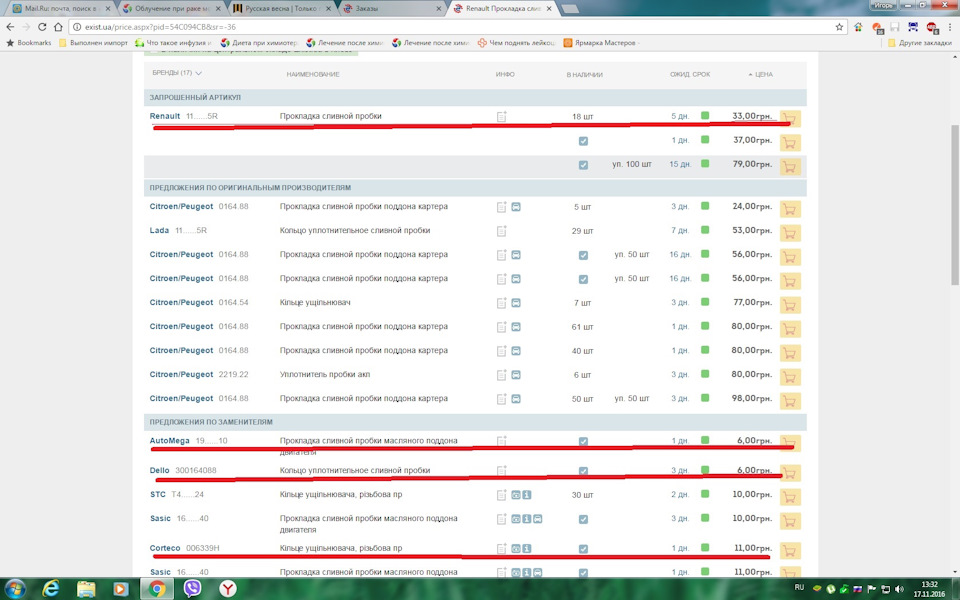Click green status indicator in Renault row

(x=705, y=115)
